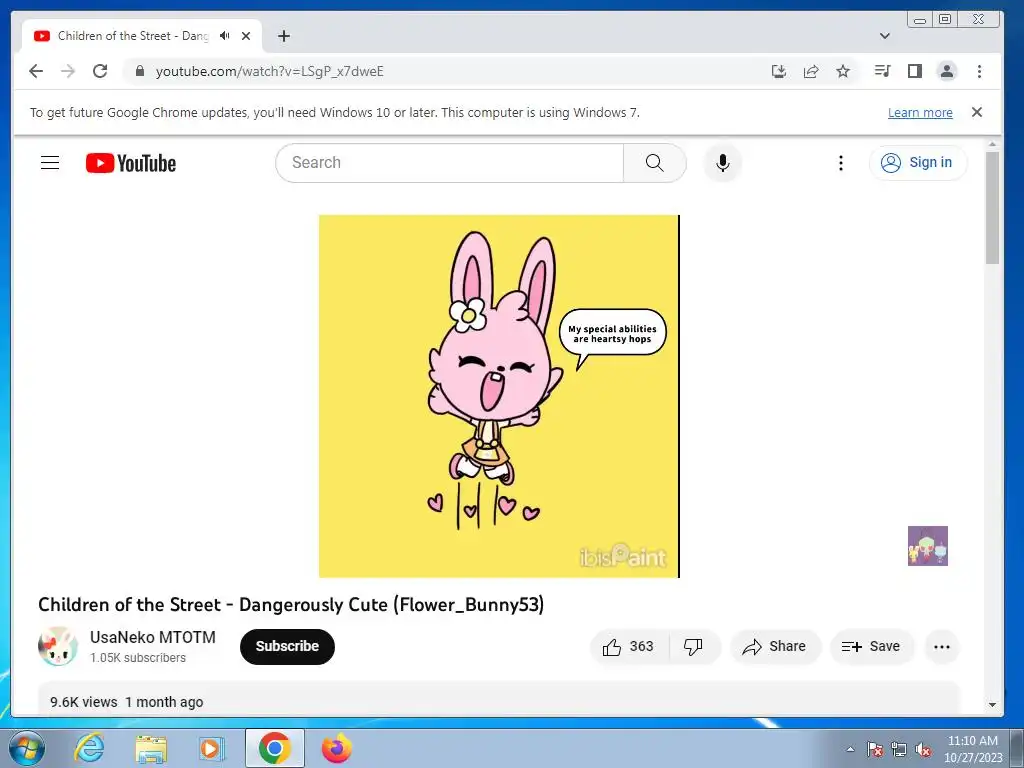Image resolution: width=1024 pixels, height=768 pixels.
Task: Dislike this video
Action: (x=694, y=647)
